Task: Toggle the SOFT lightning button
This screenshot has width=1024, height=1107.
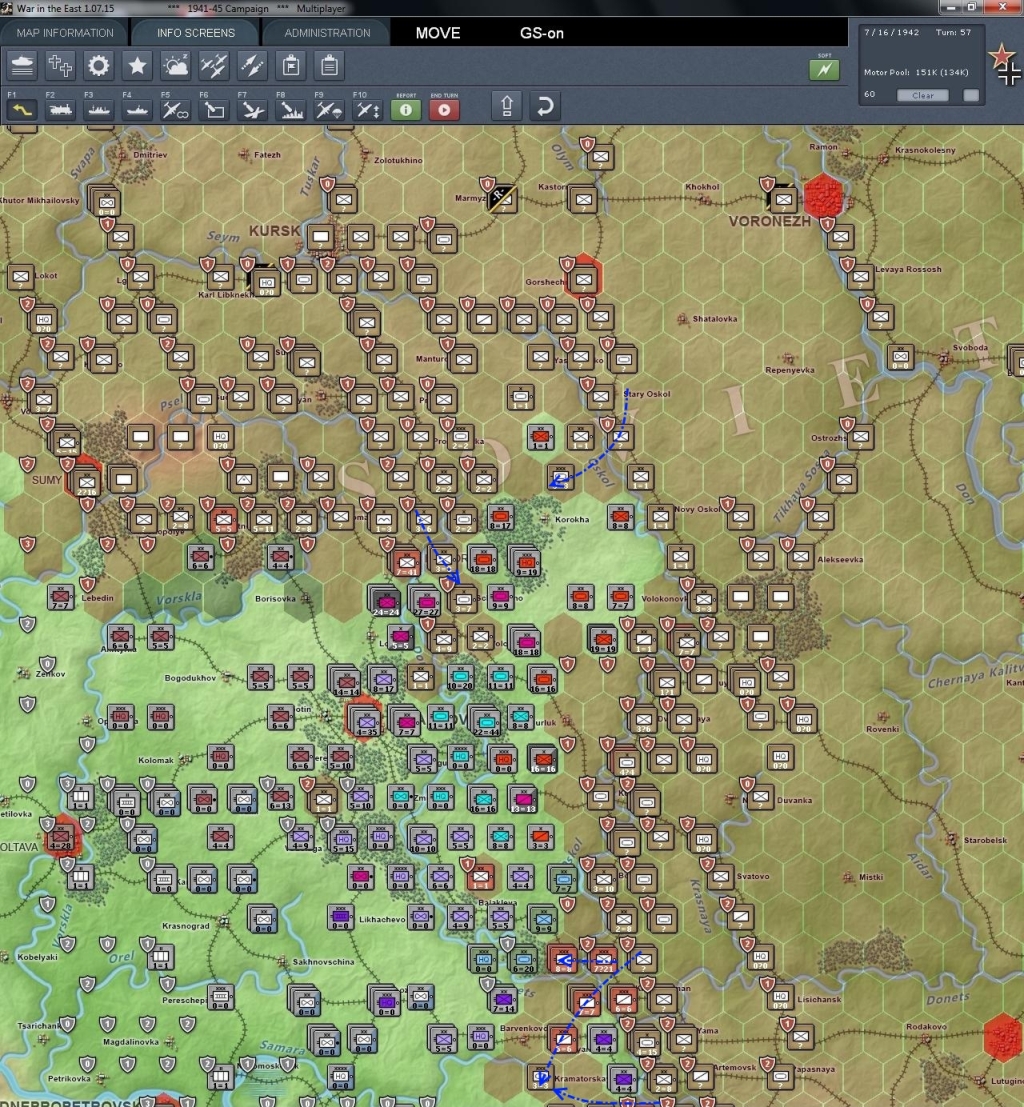Action: (824, 70)
